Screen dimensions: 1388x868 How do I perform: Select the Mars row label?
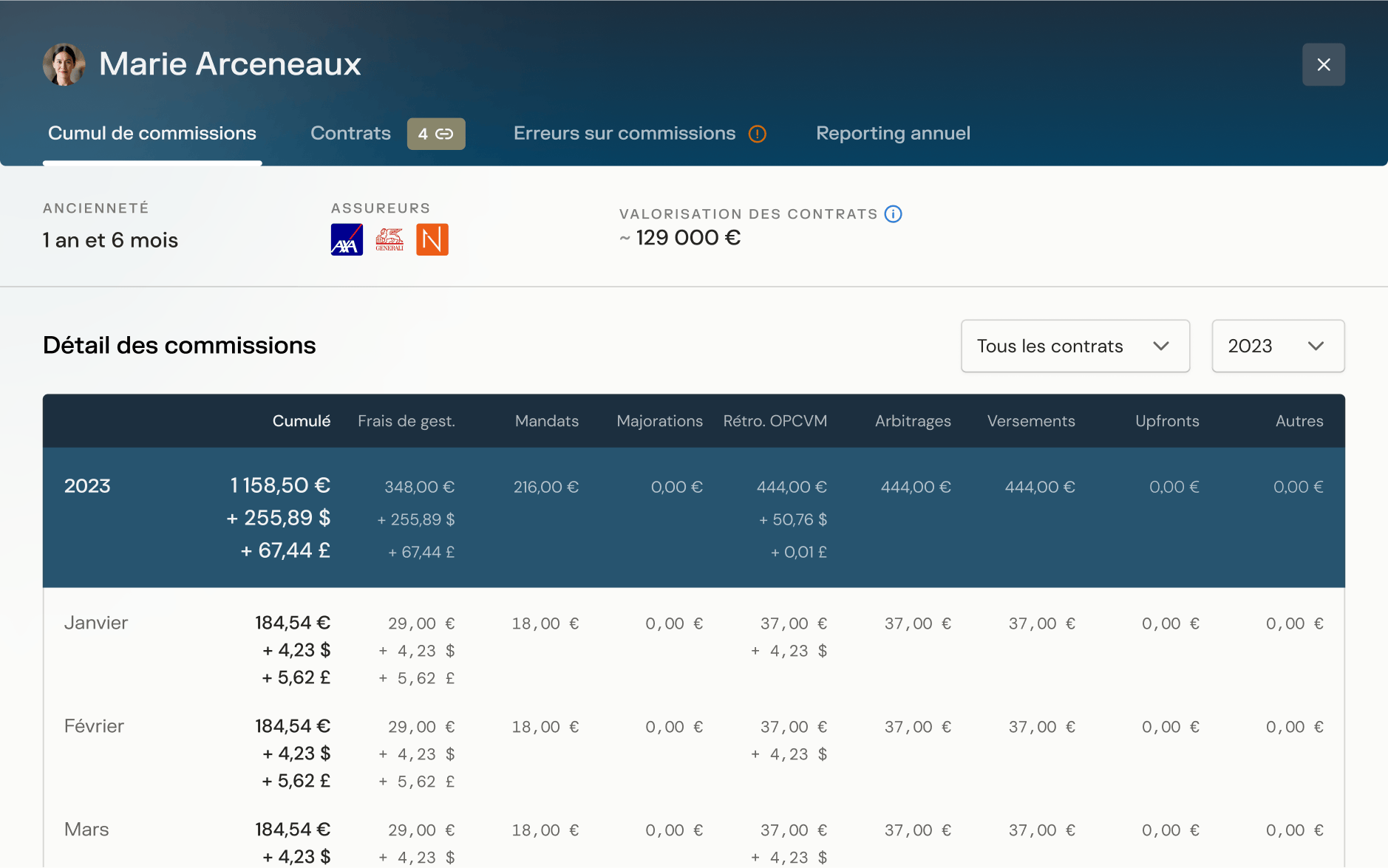click(86, 830)
